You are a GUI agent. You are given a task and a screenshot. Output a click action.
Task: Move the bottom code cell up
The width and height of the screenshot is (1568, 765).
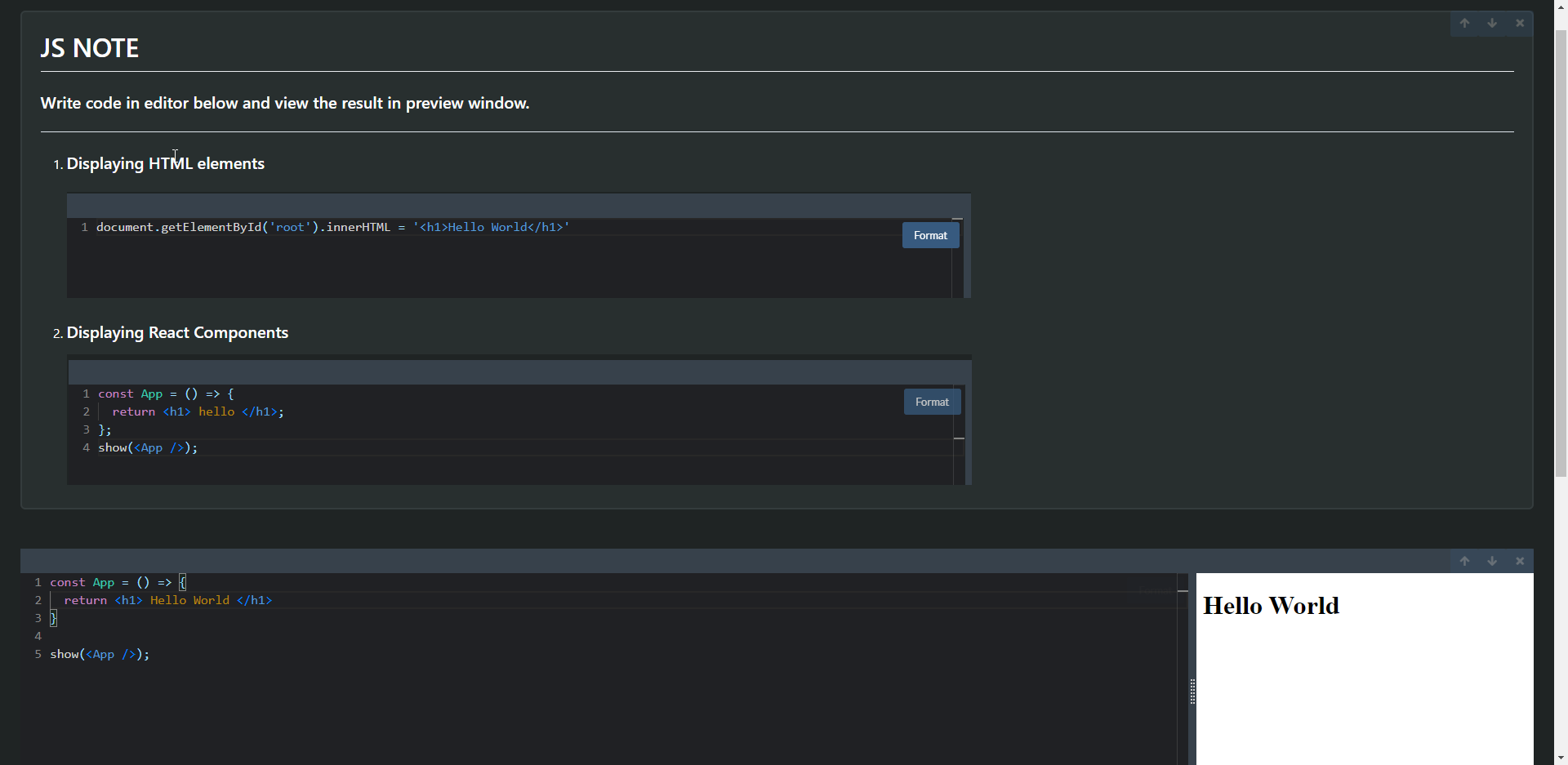coord(1464,561)
